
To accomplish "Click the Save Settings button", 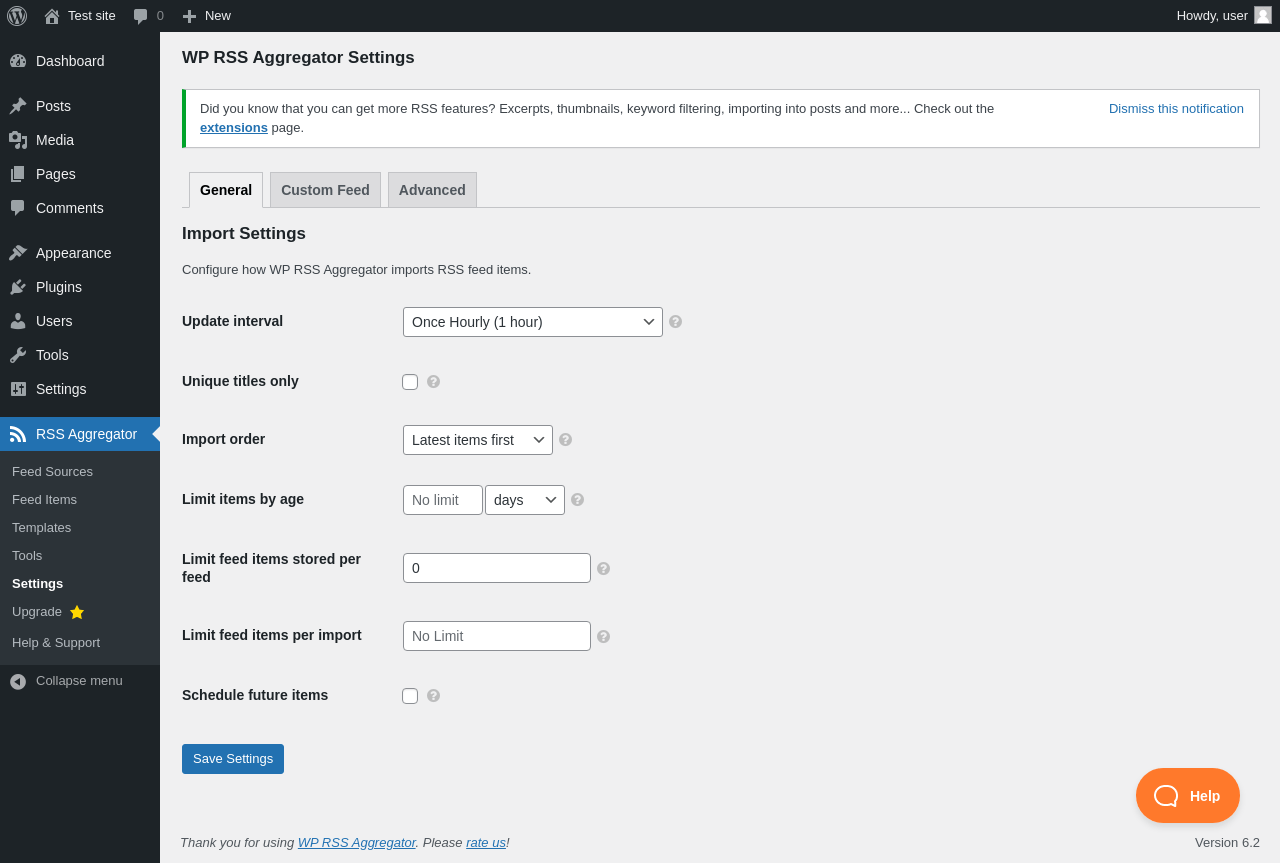I will (x=233, y=759).
